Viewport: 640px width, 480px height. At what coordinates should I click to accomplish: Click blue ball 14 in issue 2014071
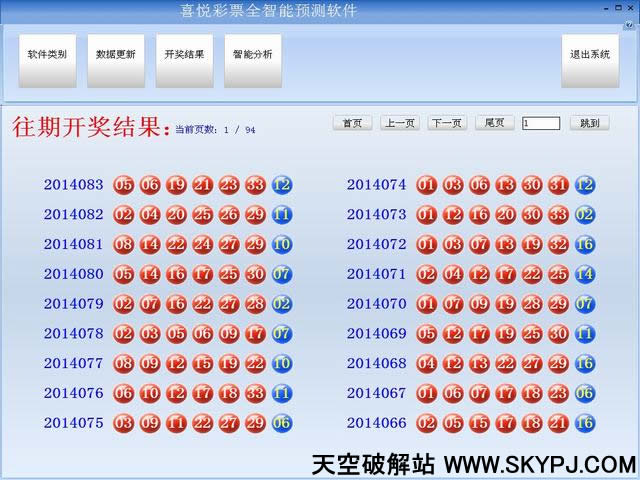click(585, 274)
